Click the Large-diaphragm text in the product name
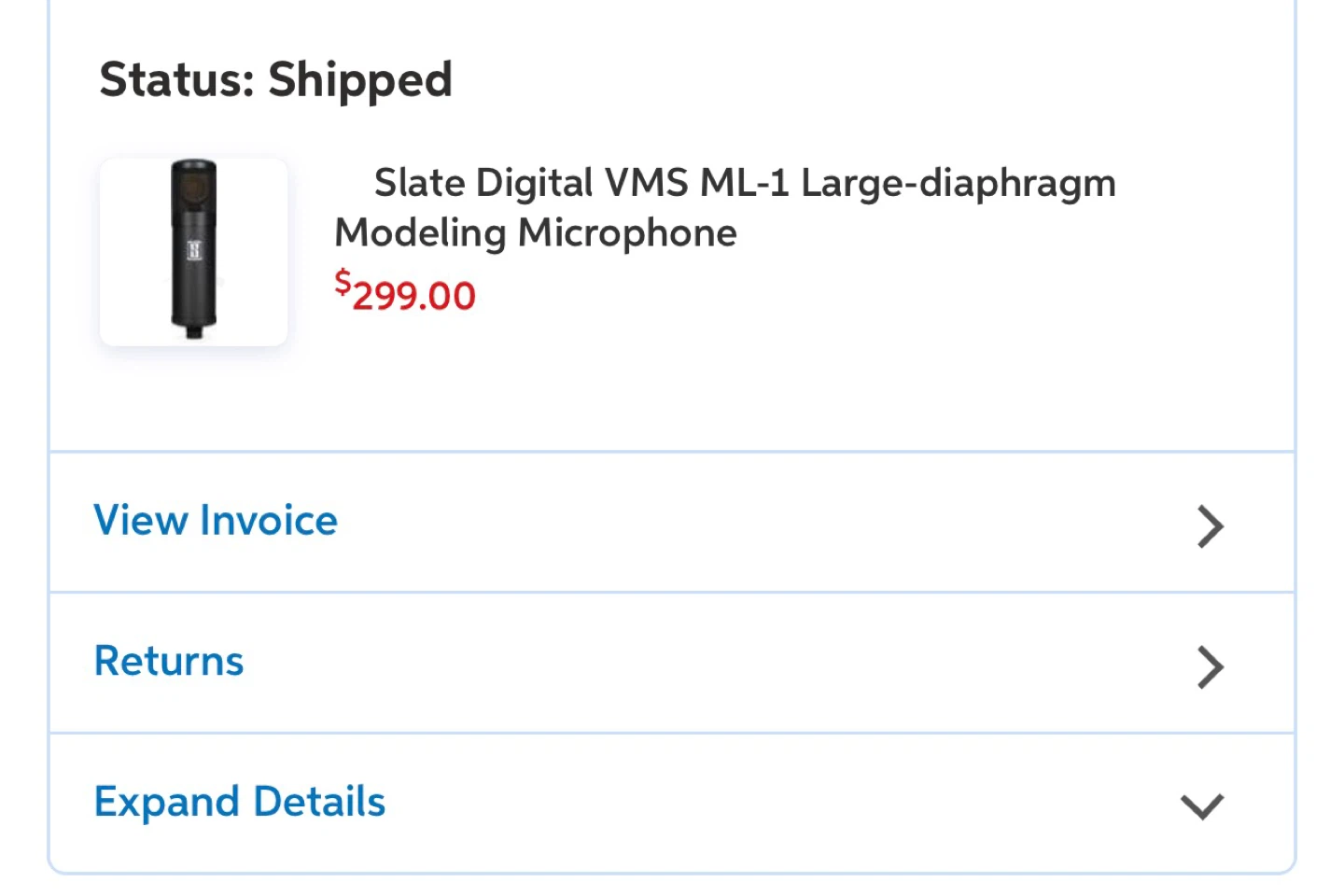The width and height of the screenshot is (1344, 896). pos(959,184)
